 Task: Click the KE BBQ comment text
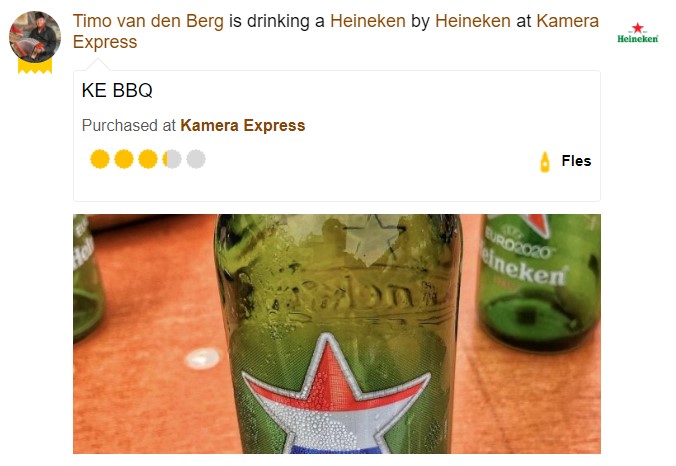117,91
